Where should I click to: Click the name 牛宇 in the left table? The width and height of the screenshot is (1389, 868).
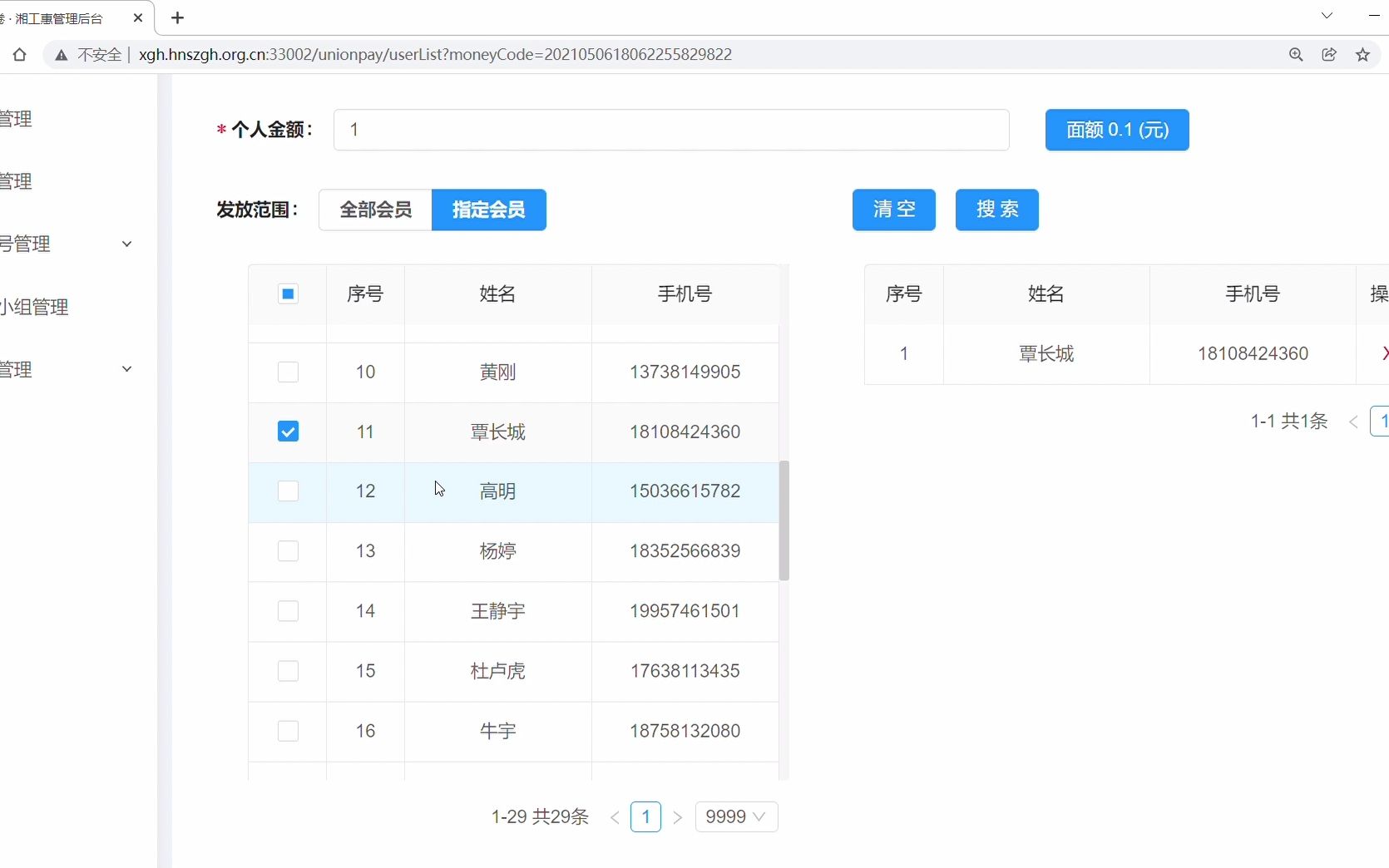(x=498, y=731)
